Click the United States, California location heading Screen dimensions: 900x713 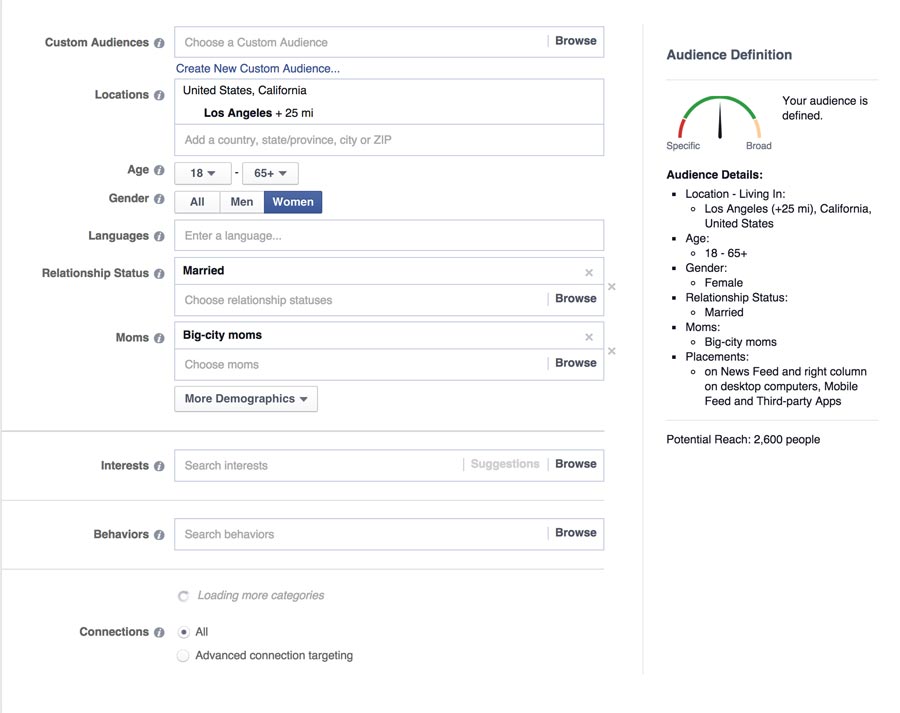tap(245, 91)
